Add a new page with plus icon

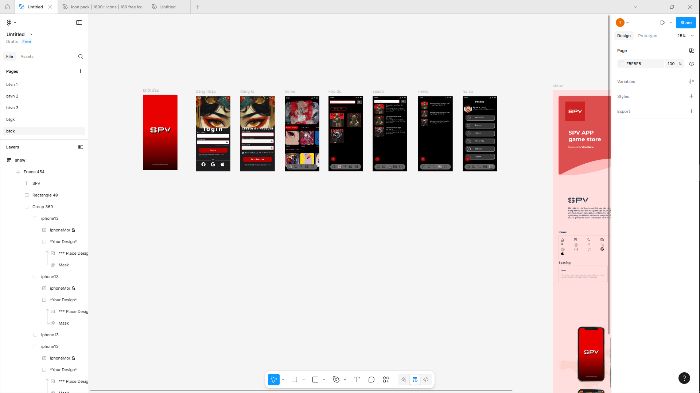80,71
